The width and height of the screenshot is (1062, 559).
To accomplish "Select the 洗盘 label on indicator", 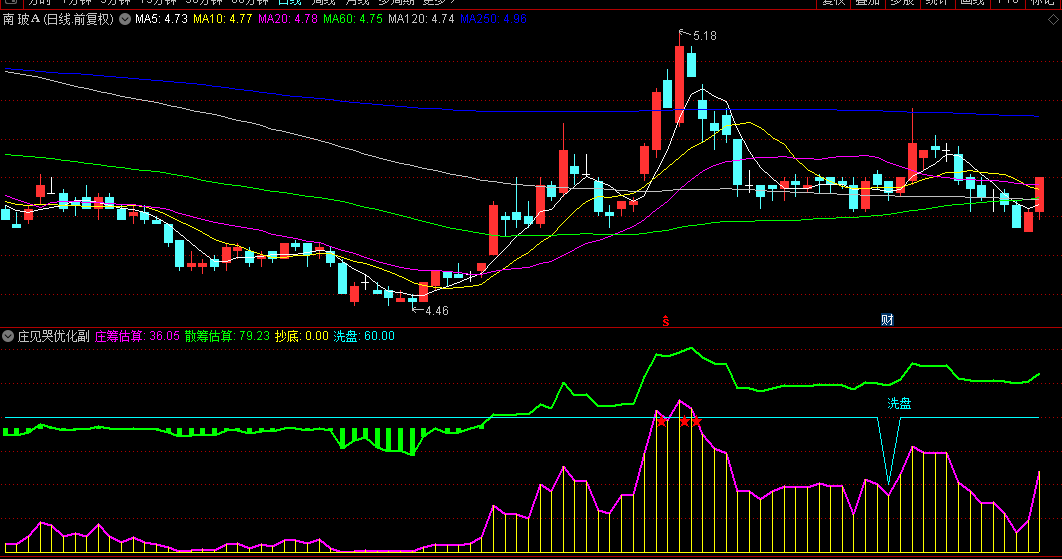I will (x=899, y=404).
